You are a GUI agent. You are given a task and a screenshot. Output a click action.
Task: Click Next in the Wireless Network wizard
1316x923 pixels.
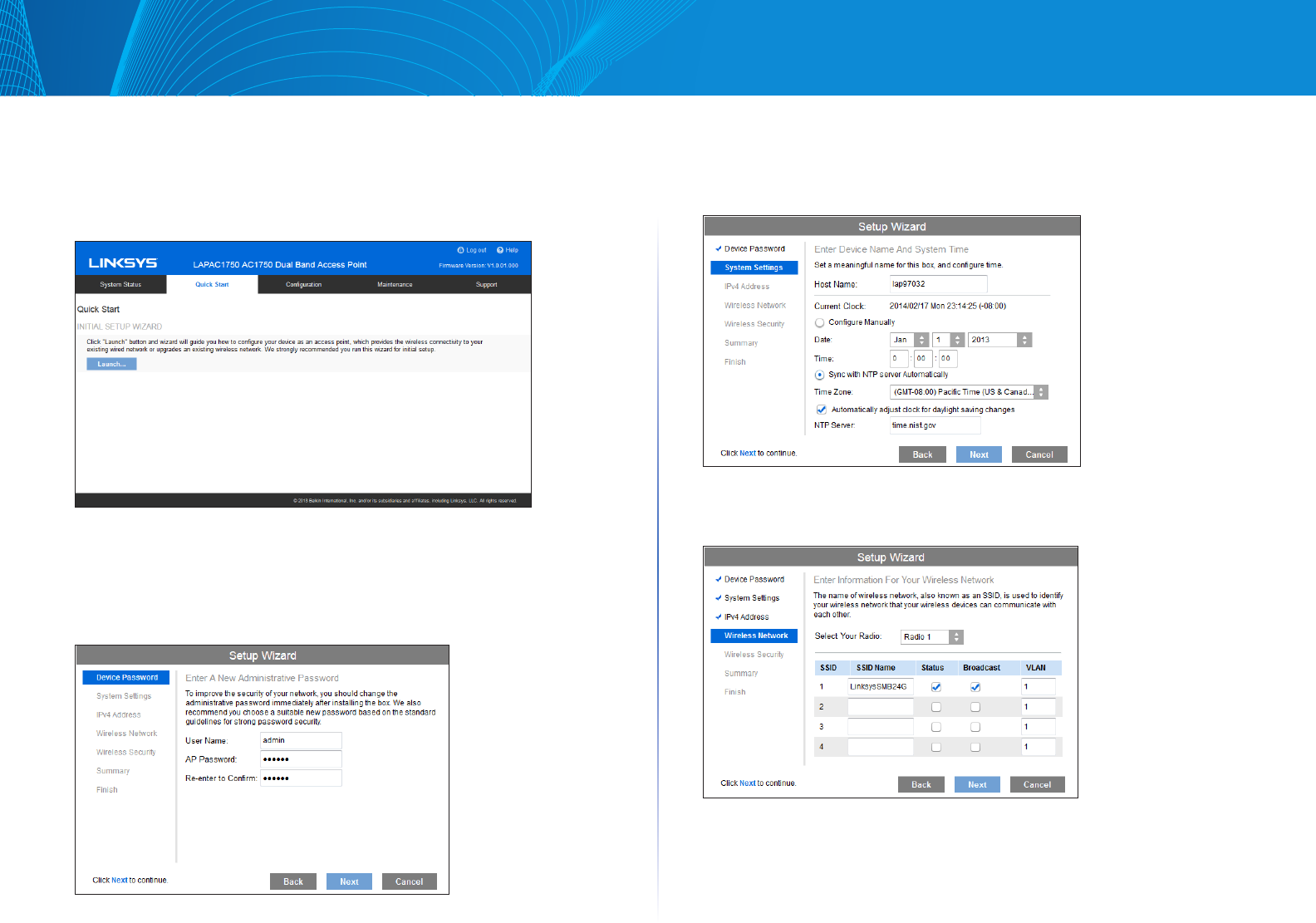[977, 784]
